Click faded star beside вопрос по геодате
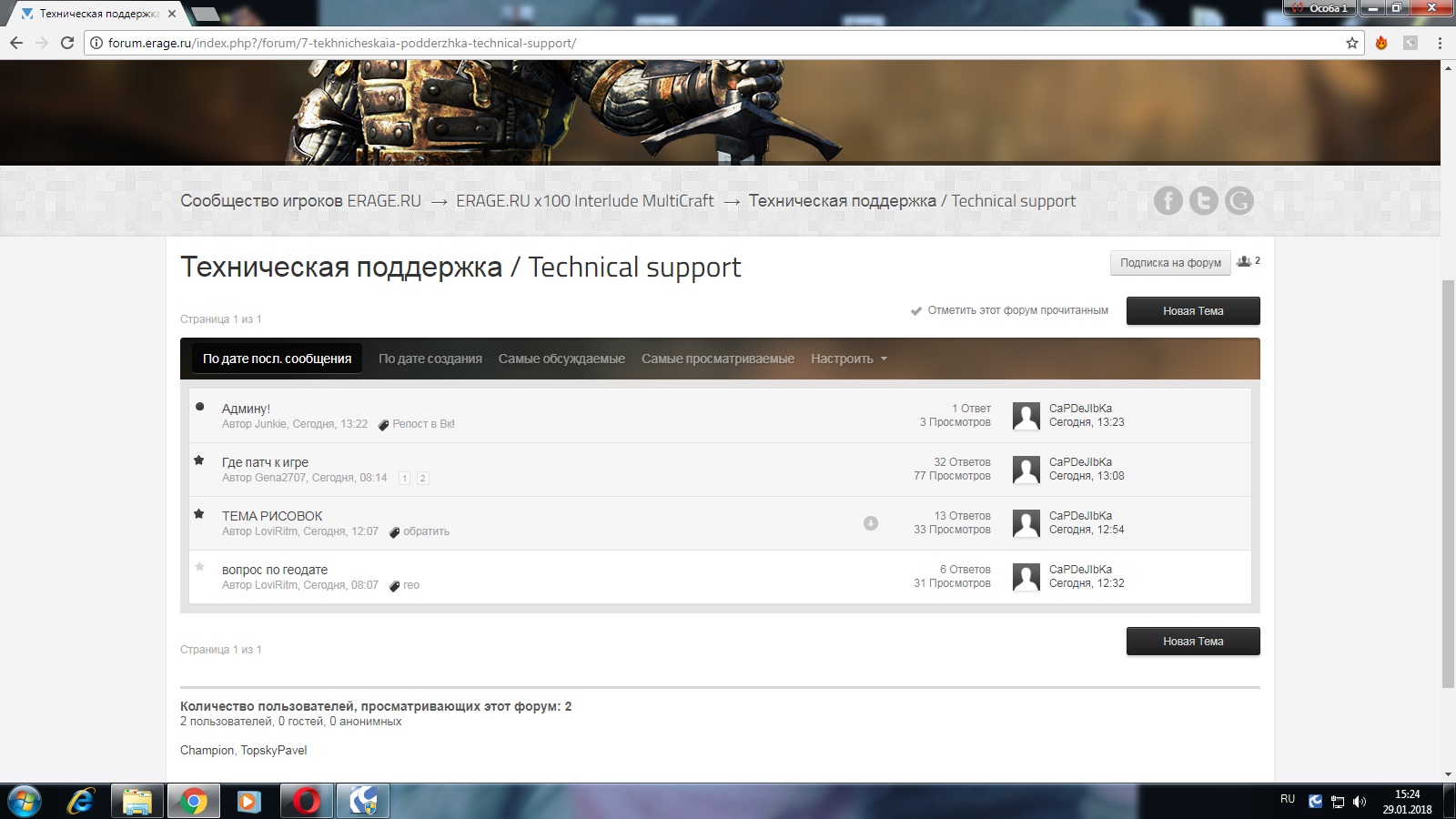The height and width of the screenshot is (819, 1456). click(x=199, y=568)
